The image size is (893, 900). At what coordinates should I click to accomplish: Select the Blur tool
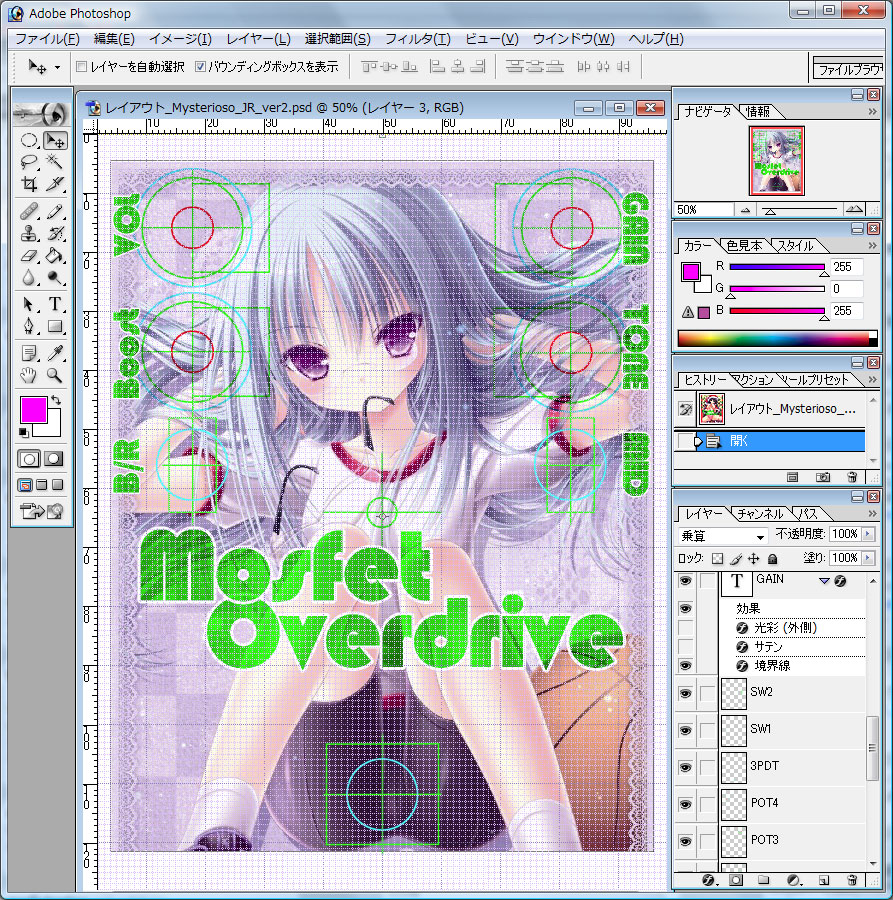29,277
